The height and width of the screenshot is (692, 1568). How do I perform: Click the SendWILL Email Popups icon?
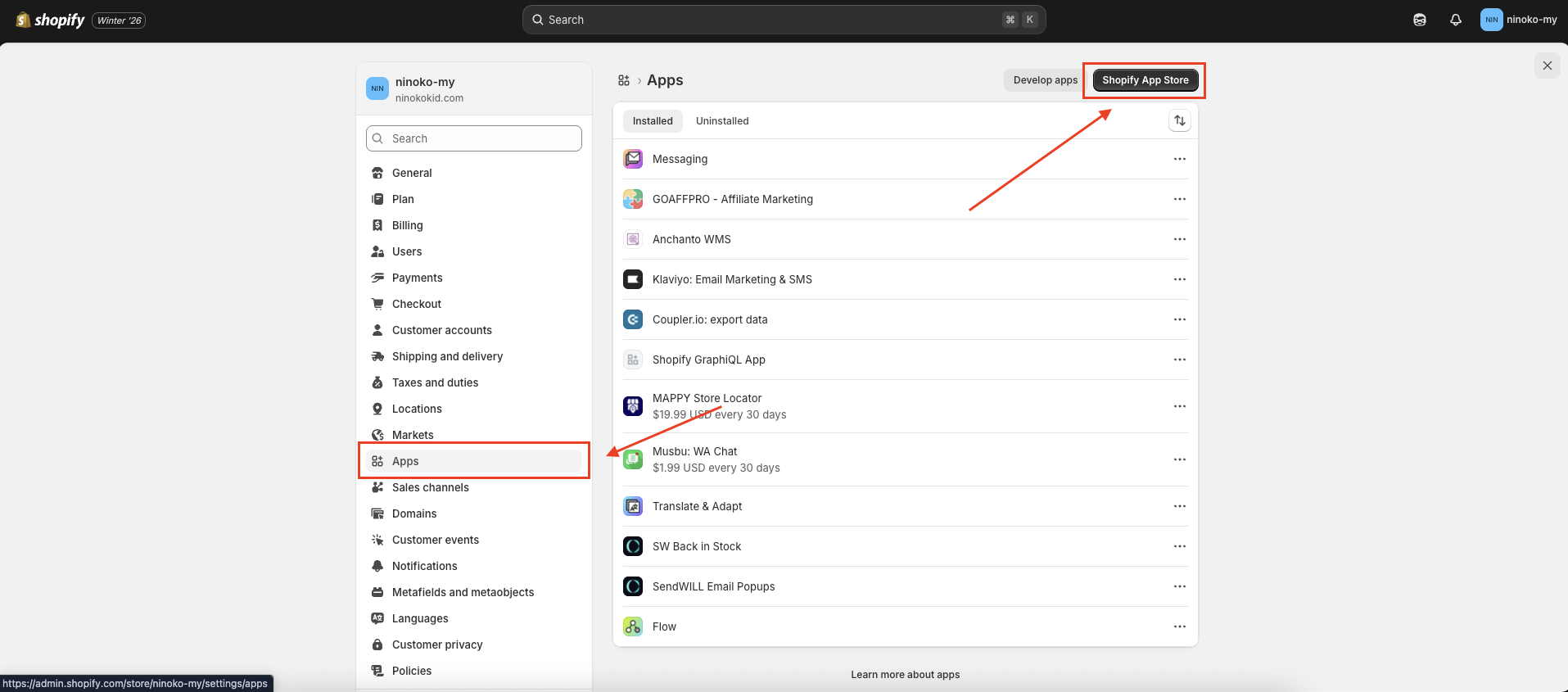[633, 586]
